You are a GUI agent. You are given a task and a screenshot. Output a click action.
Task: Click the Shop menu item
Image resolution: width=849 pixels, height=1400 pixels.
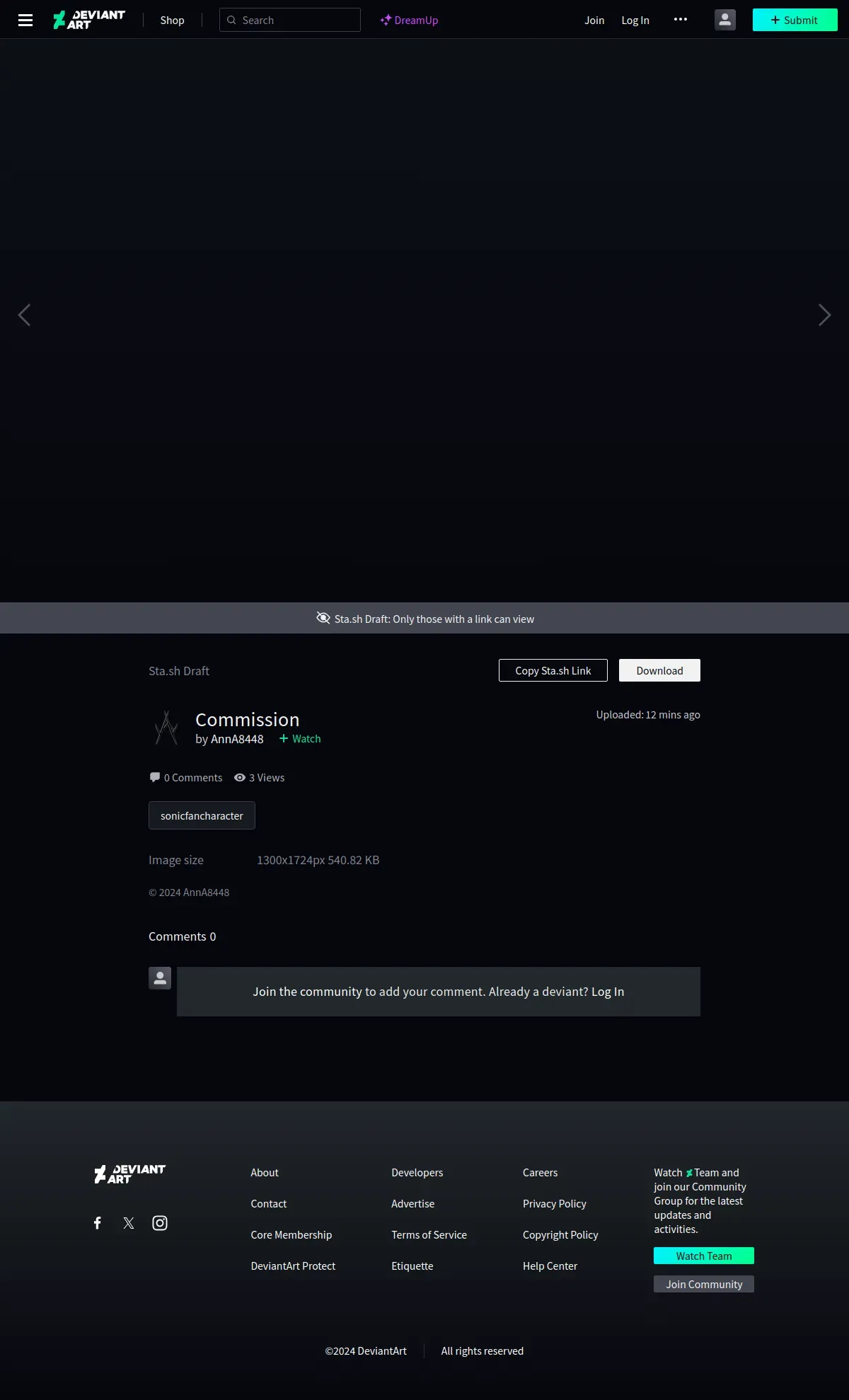172,20
